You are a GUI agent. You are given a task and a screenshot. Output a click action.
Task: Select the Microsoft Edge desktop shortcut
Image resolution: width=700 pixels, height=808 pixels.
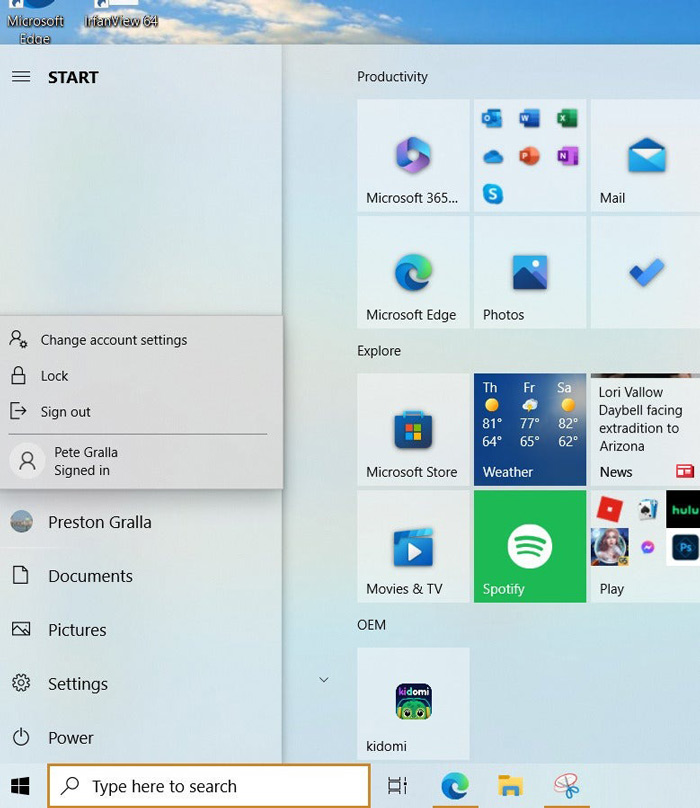coord(35,22)
